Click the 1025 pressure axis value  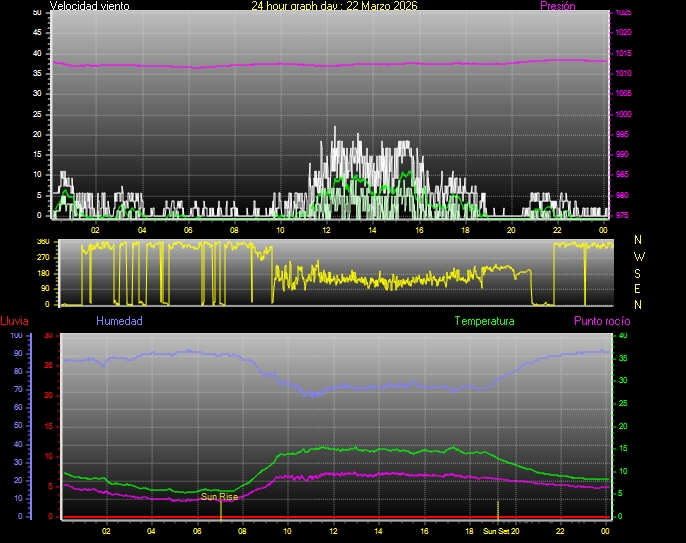623,12
